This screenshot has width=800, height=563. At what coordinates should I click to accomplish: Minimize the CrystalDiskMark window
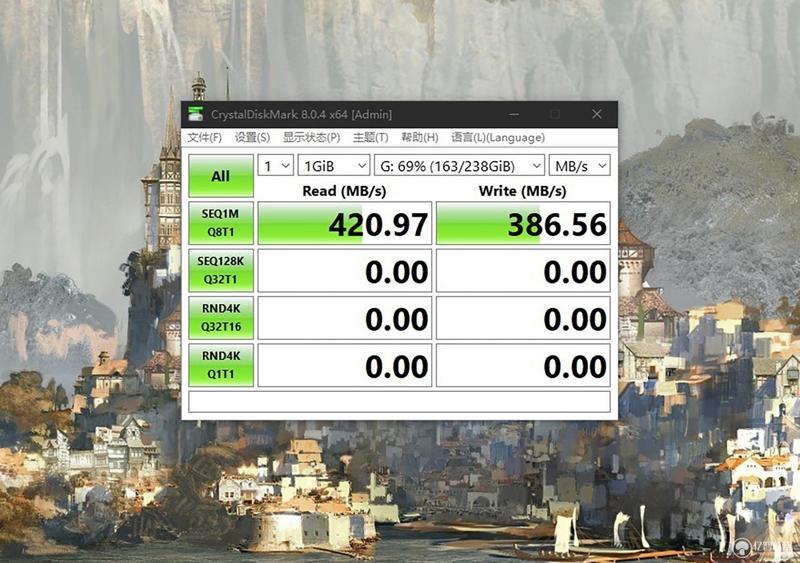point(514,114)
